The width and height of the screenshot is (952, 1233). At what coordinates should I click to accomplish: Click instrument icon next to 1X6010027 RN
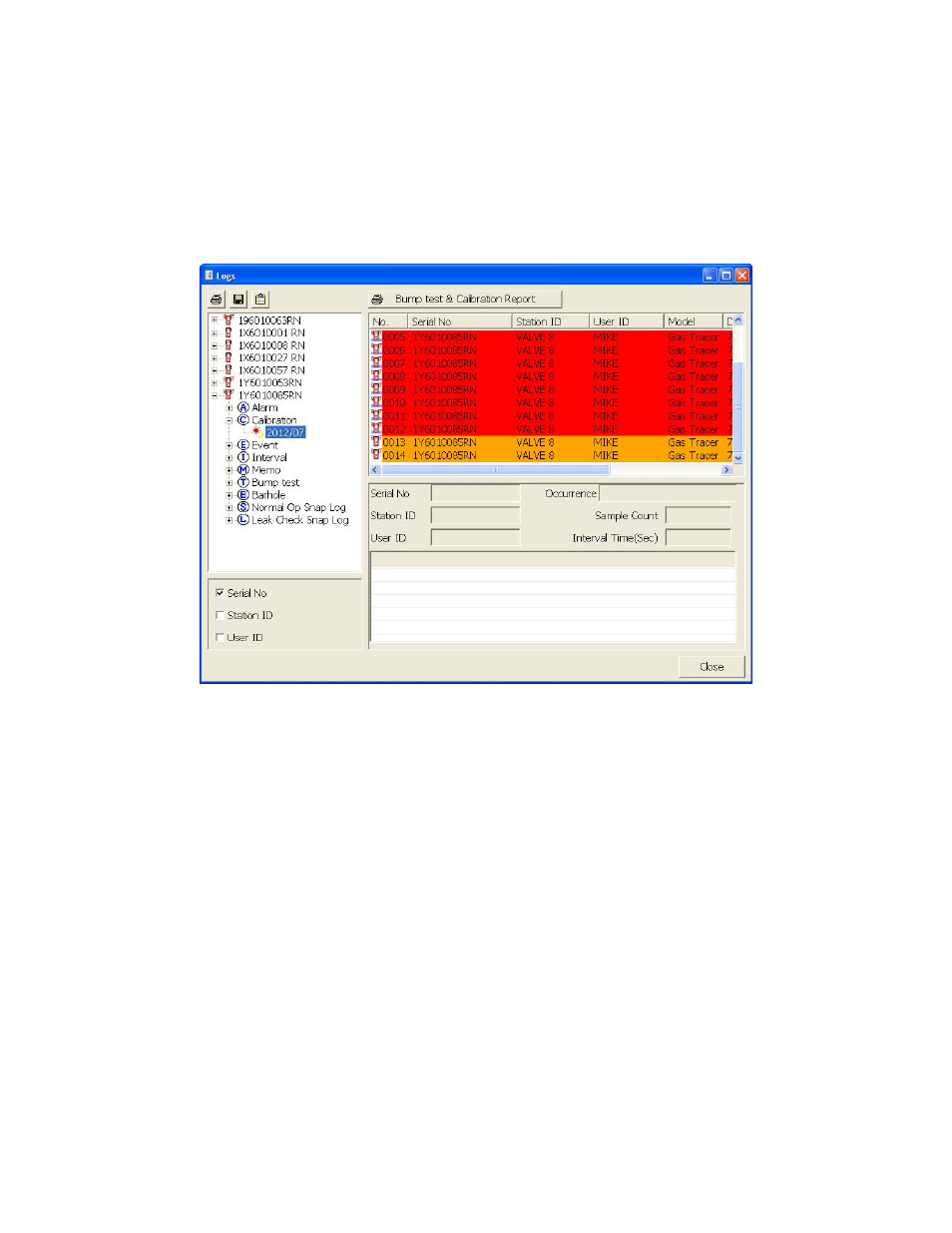[229, 357]
